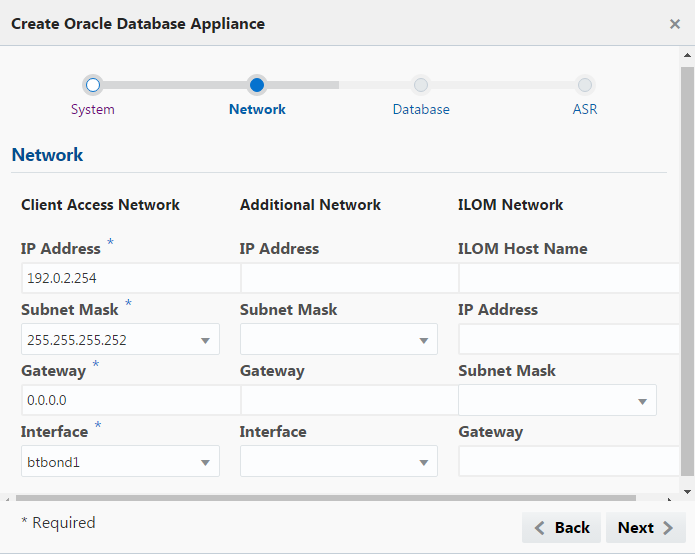Click the ASR step label
Screen dimensions: 695x554
[585, 109]
